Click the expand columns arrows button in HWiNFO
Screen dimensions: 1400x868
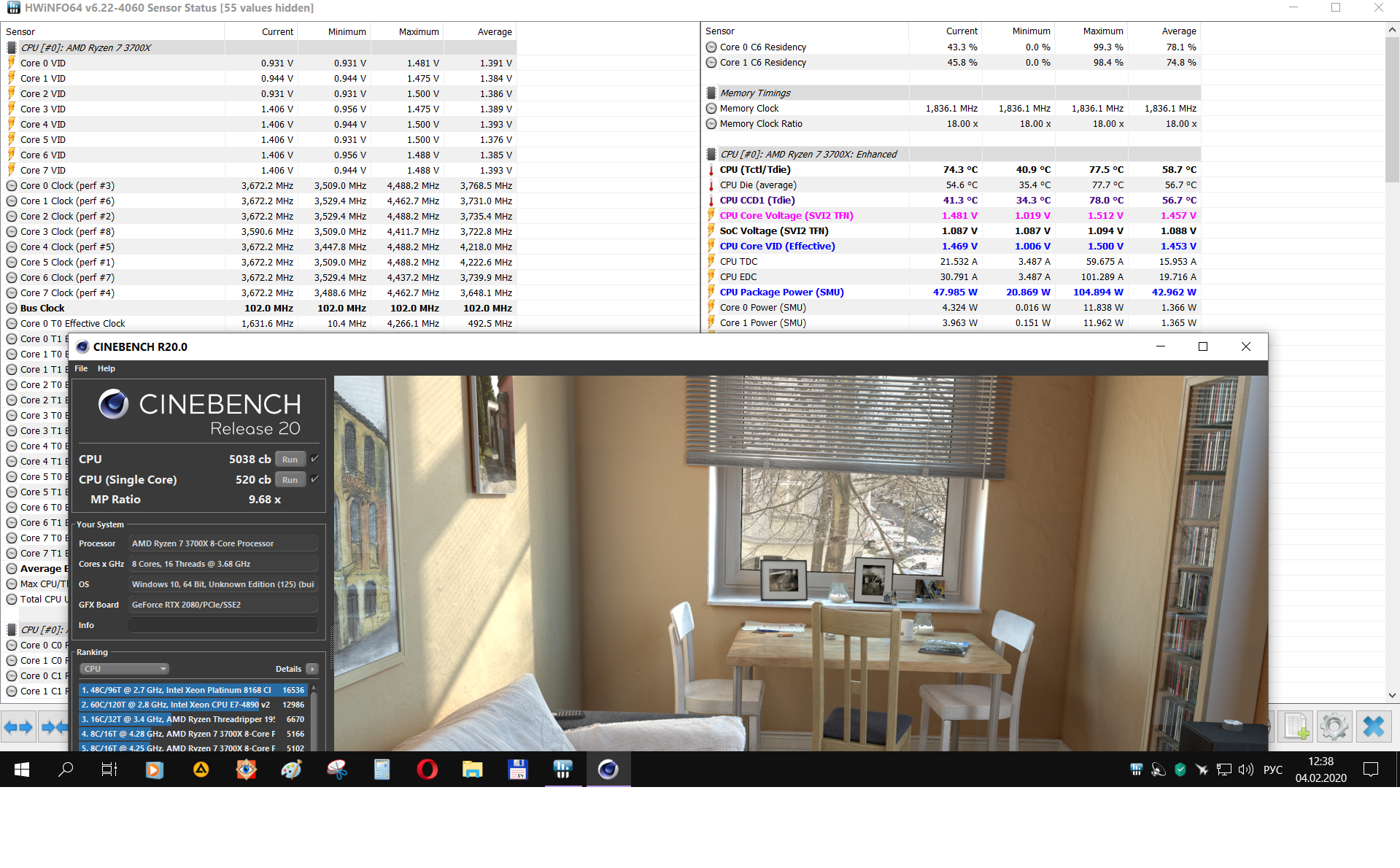[x=18, y=727]
